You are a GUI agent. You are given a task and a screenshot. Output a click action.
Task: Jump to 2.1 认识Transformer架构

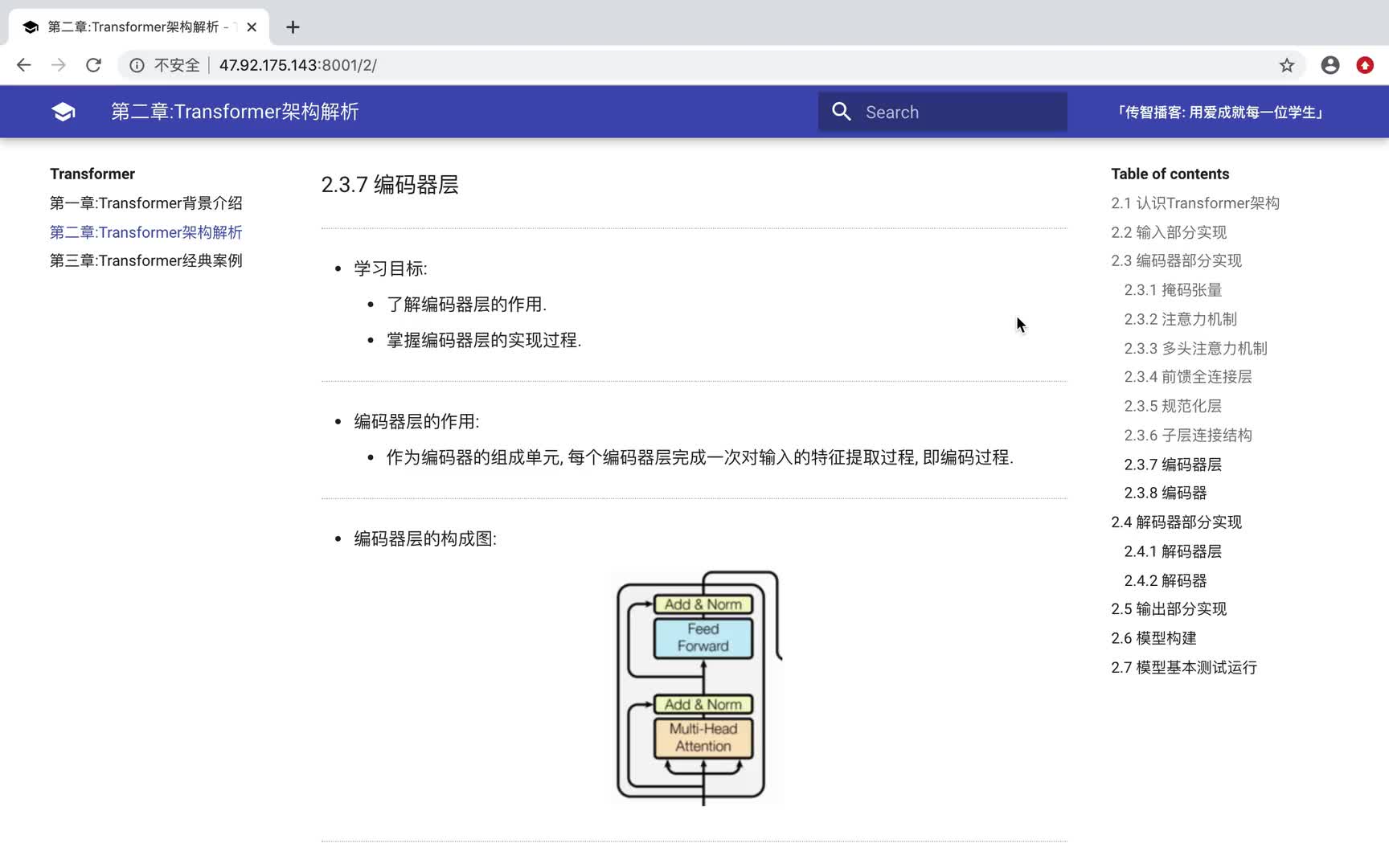[1195, 203]
